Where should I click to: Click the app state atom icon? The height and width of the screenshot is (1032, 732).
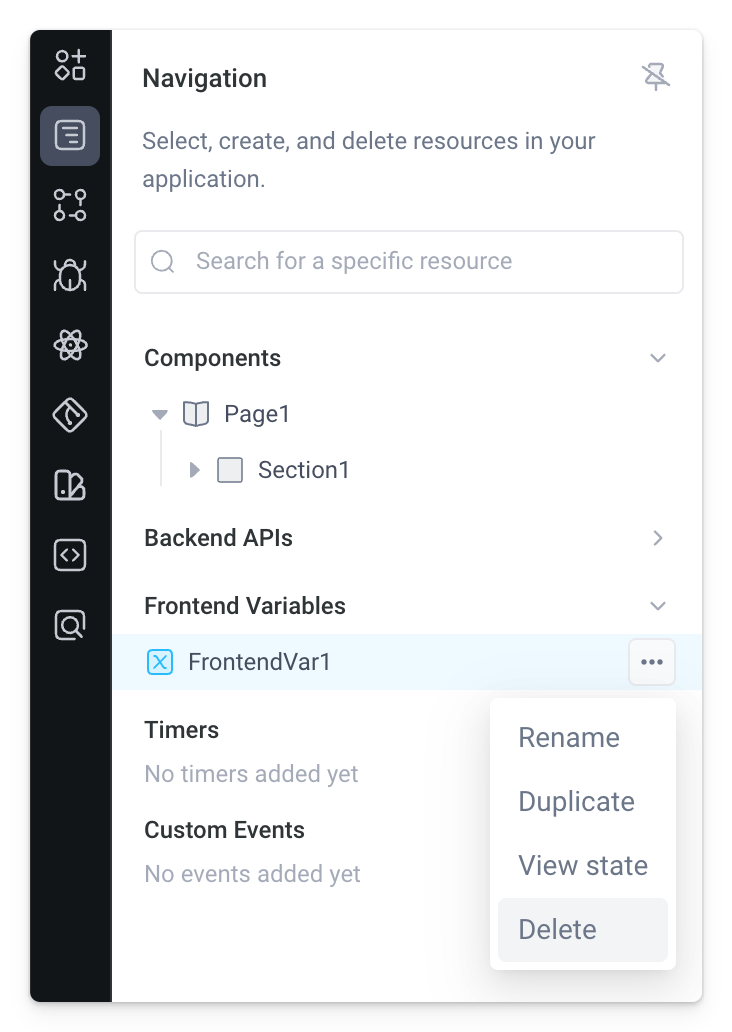point(69,346)
